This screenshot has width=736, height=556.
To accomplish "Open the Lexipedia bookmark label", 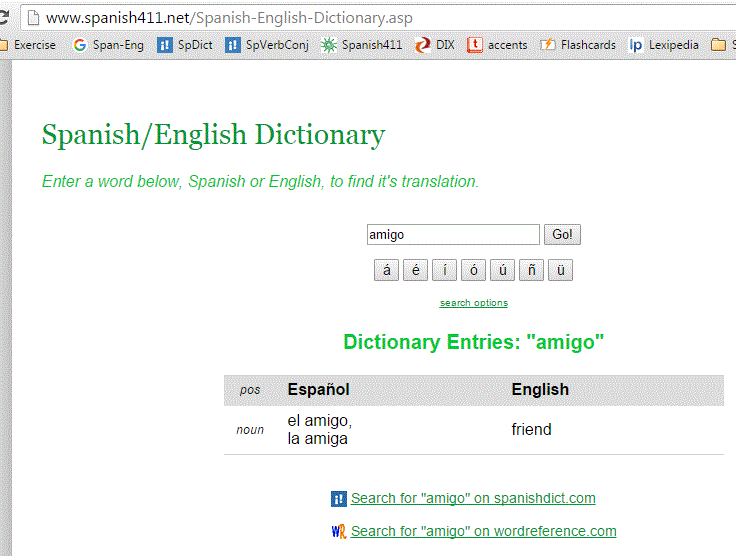I will 674,45.
